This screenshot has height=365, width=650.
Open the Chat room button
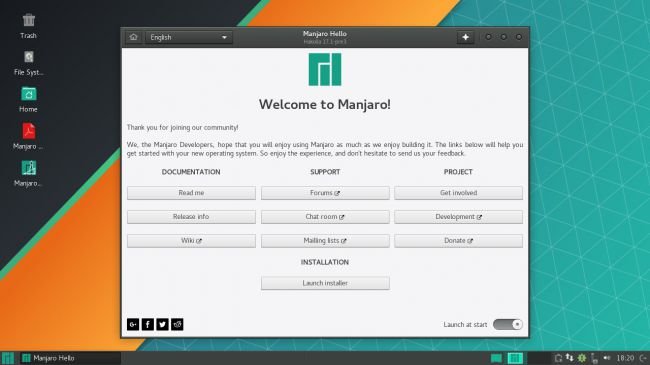325,217
